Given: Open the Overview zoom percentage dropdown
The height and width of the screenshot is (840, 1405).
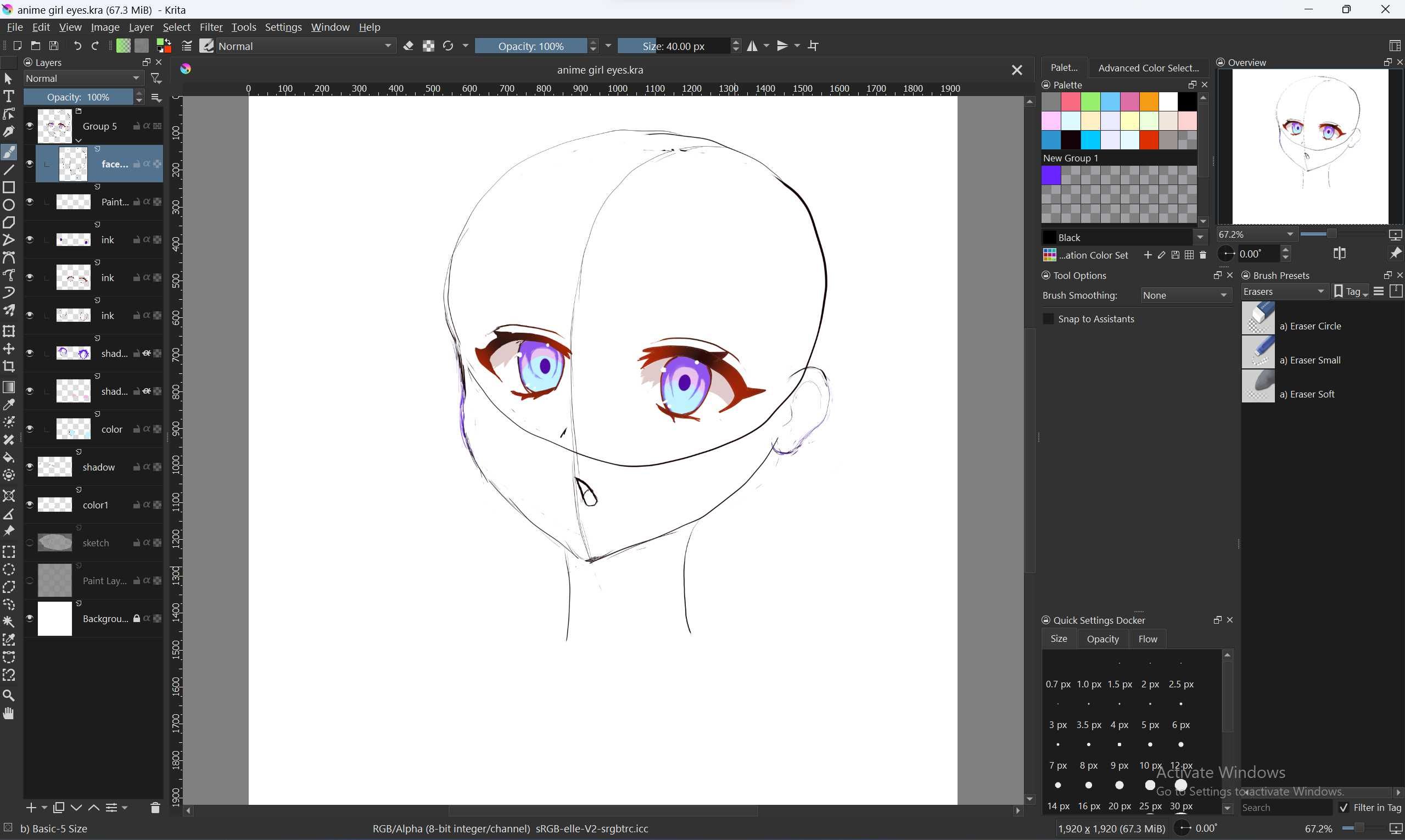Looking at the screenshot, I should (1256, 234).
